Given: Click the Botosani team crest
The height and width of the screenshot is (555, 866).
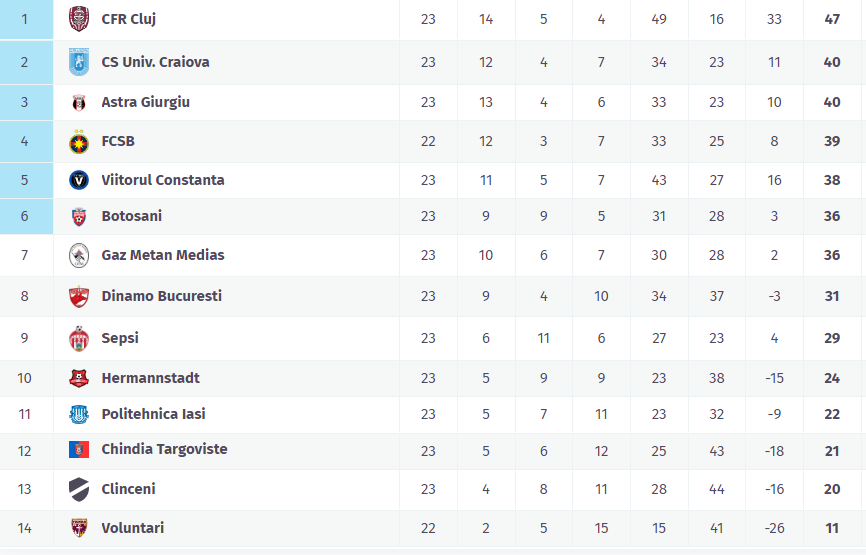Looking at the screenshot, I should [x=78, y=216].
